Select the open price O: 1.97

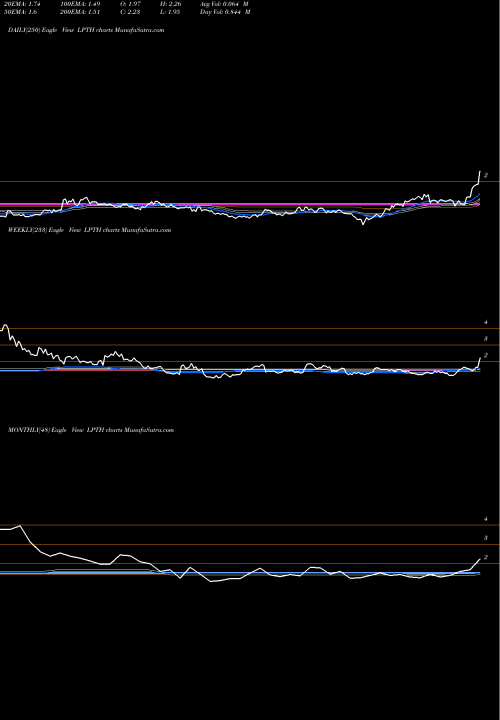click(130, 4)
